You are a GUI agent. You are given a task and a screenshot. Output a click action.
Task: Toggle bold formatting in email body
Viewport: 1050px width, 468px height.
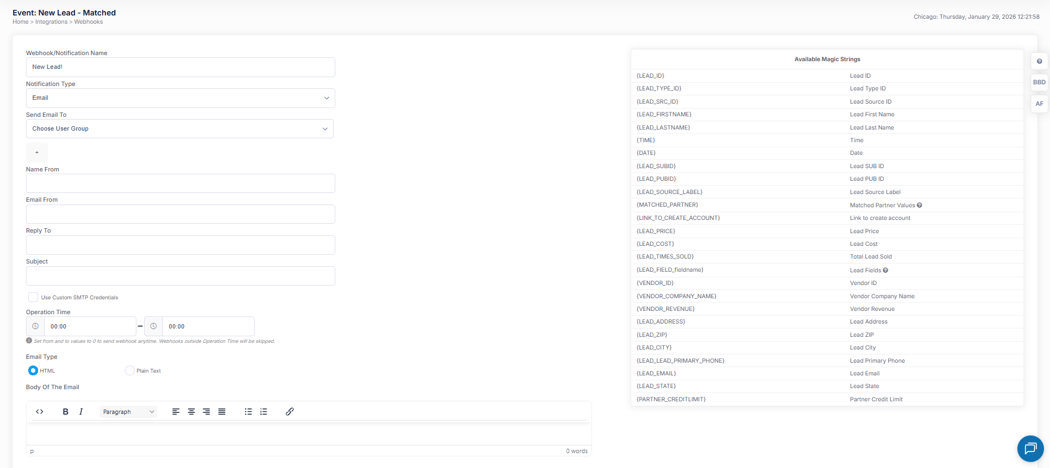(x=66, y=412)
